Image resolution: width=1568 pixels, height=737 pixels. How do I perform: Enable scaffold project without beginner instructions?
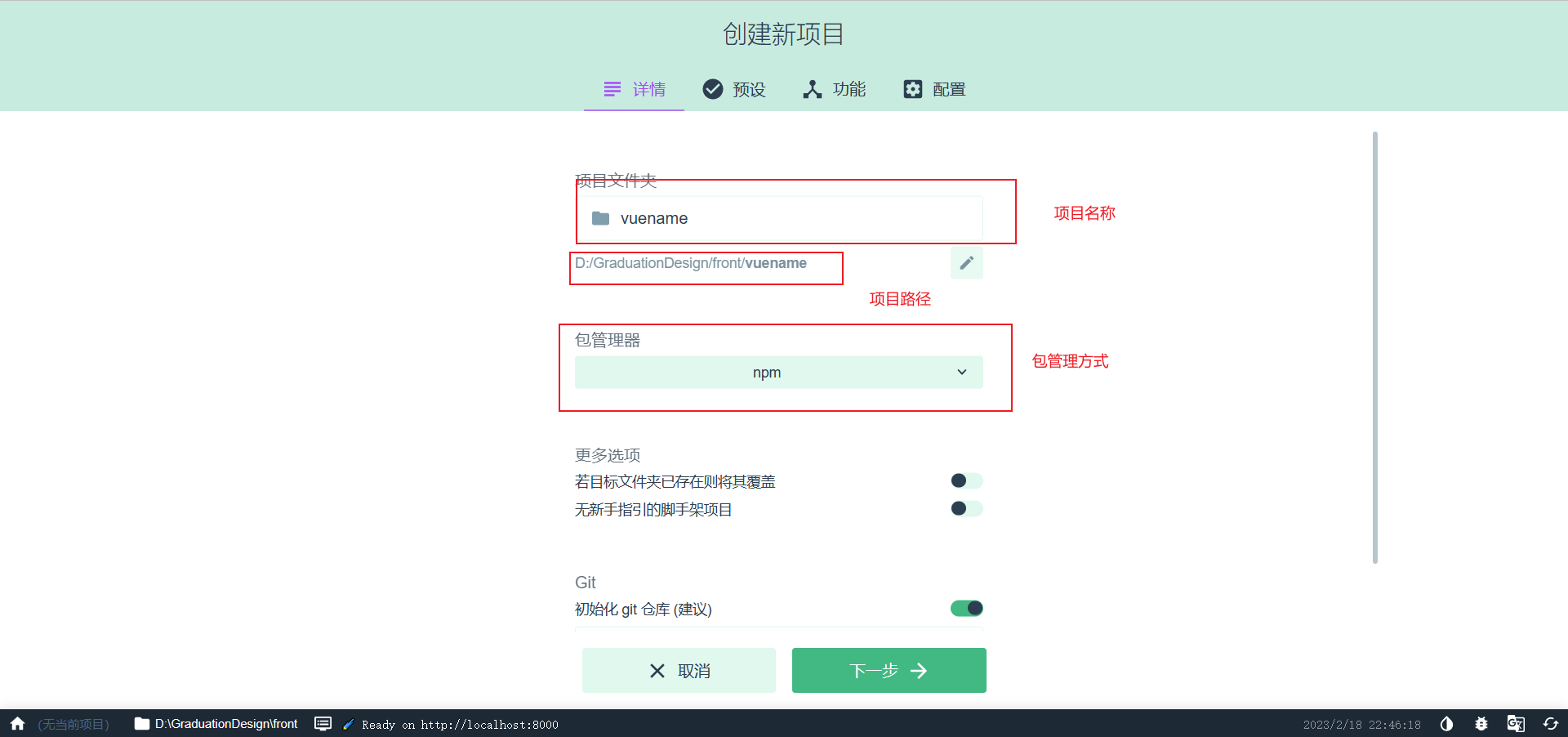965,508
